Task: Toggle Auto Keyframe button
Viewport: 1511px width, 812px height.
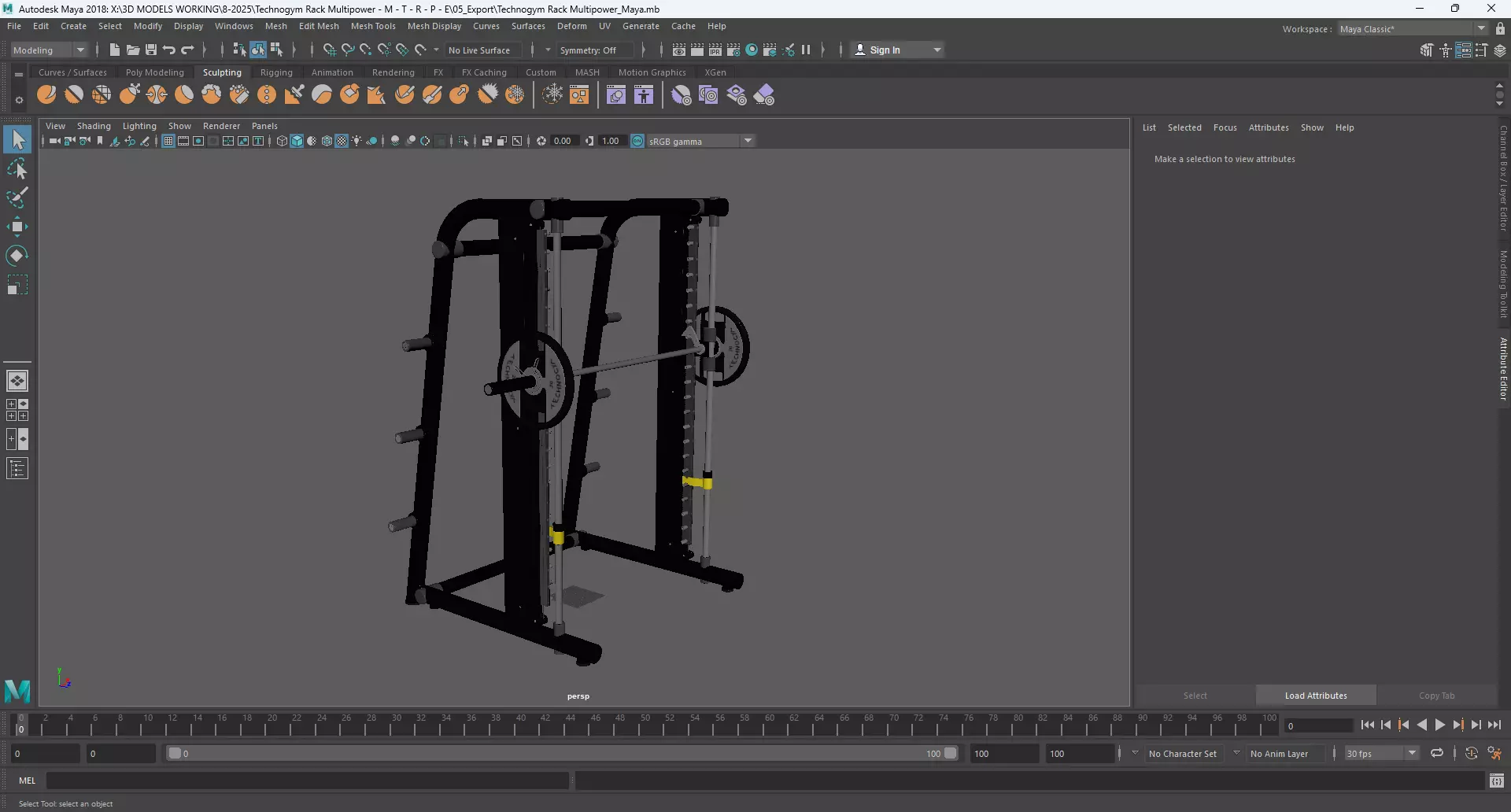Action: click(x=1472, y=754)
